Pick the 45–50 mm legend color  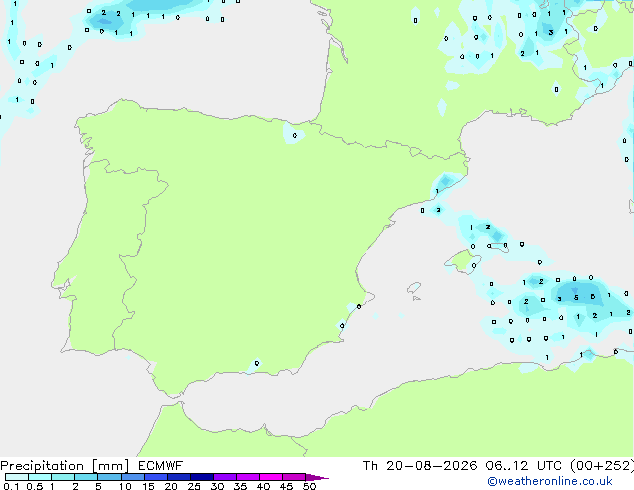[294, 477]
